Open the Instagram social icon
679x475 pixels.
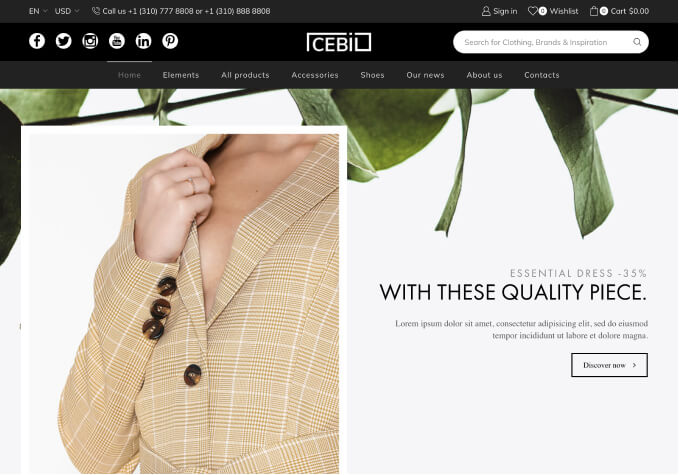pyautogui.click(x=90, y=41)
